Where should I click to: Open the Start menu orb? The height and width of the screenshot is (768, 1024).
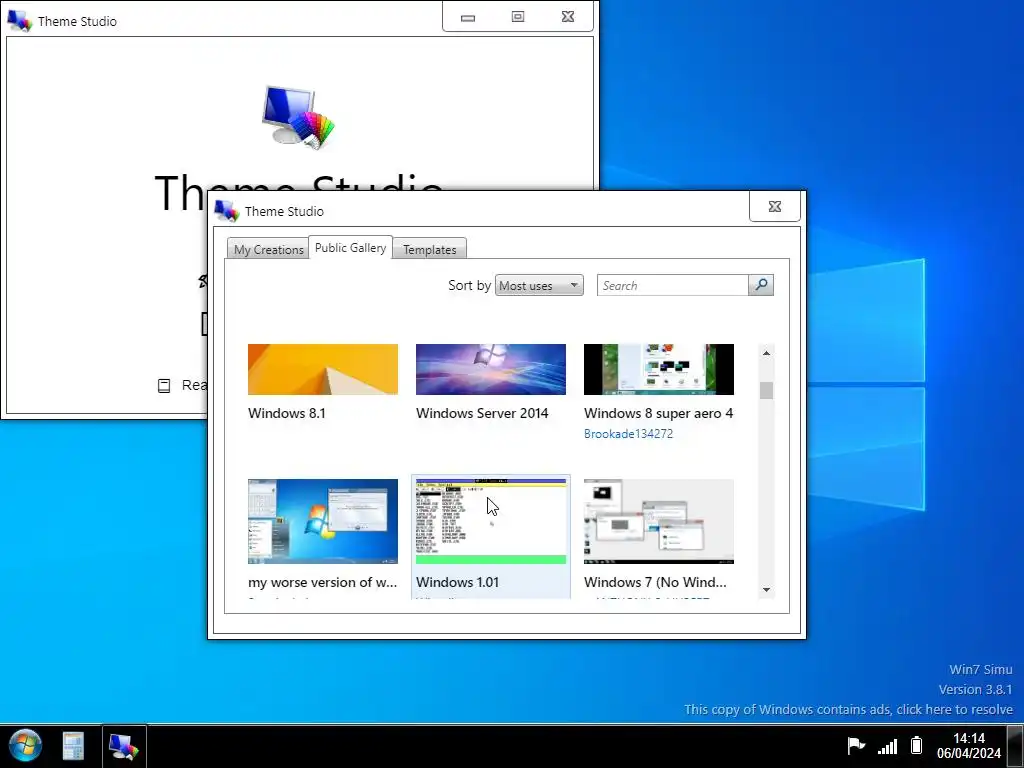(25, 746)
